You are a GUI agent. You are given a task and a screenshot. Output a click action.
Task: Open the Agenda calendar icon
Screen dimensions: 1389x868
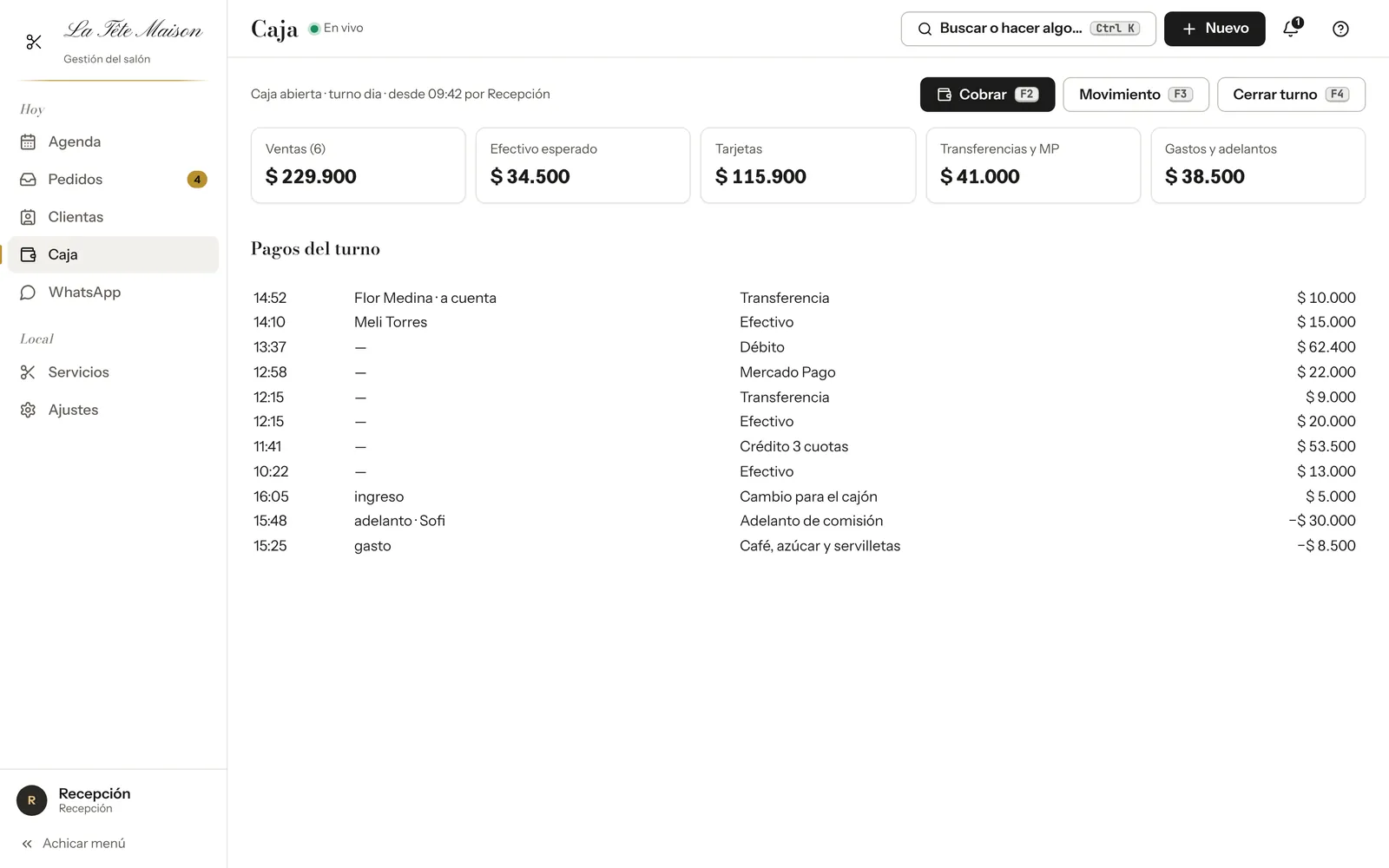pyautogui.click(x=28, y=141)
